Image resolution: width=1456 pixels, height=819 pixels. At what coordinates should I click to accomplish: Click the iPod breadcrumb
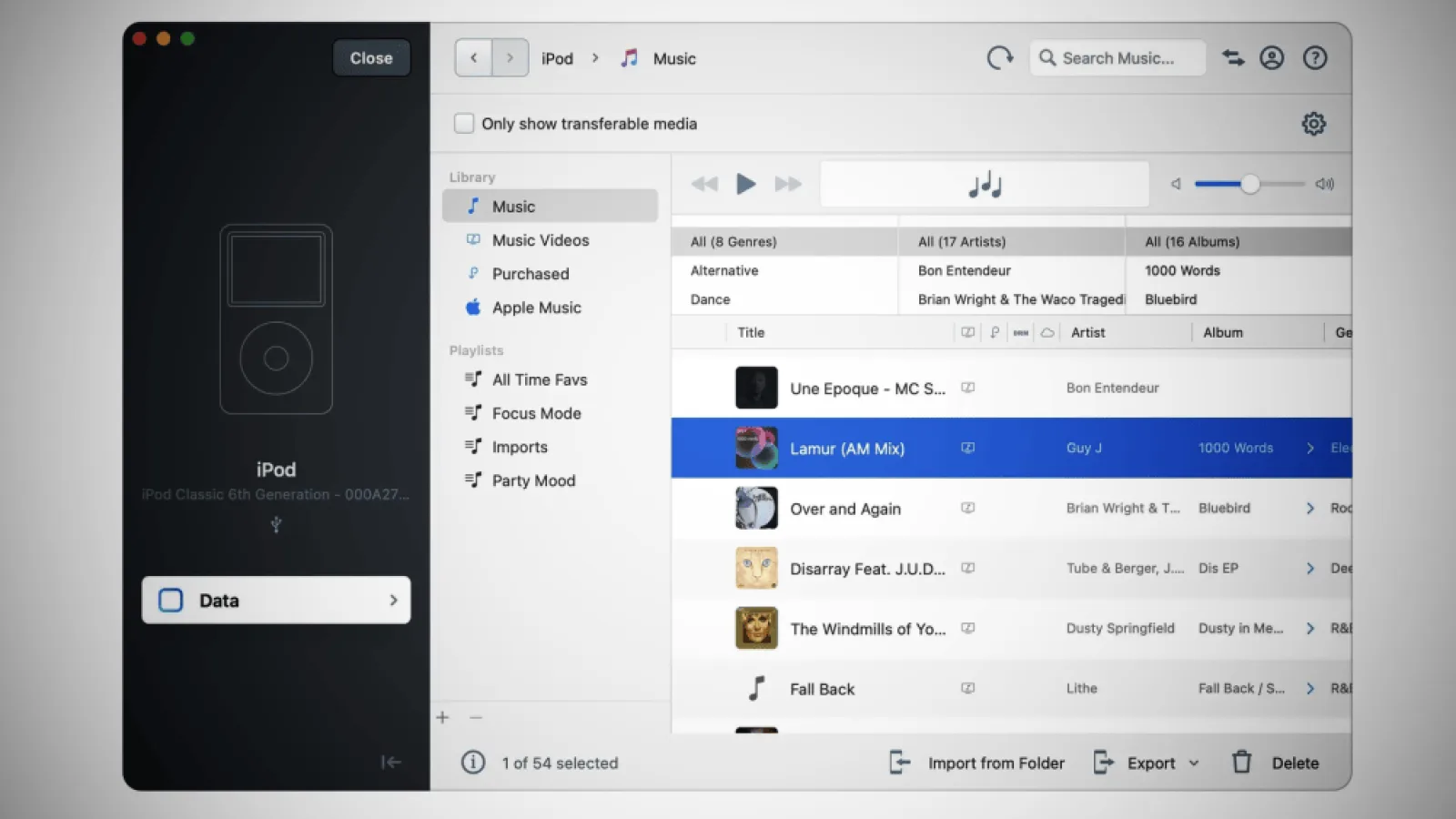tap(557, 58)
